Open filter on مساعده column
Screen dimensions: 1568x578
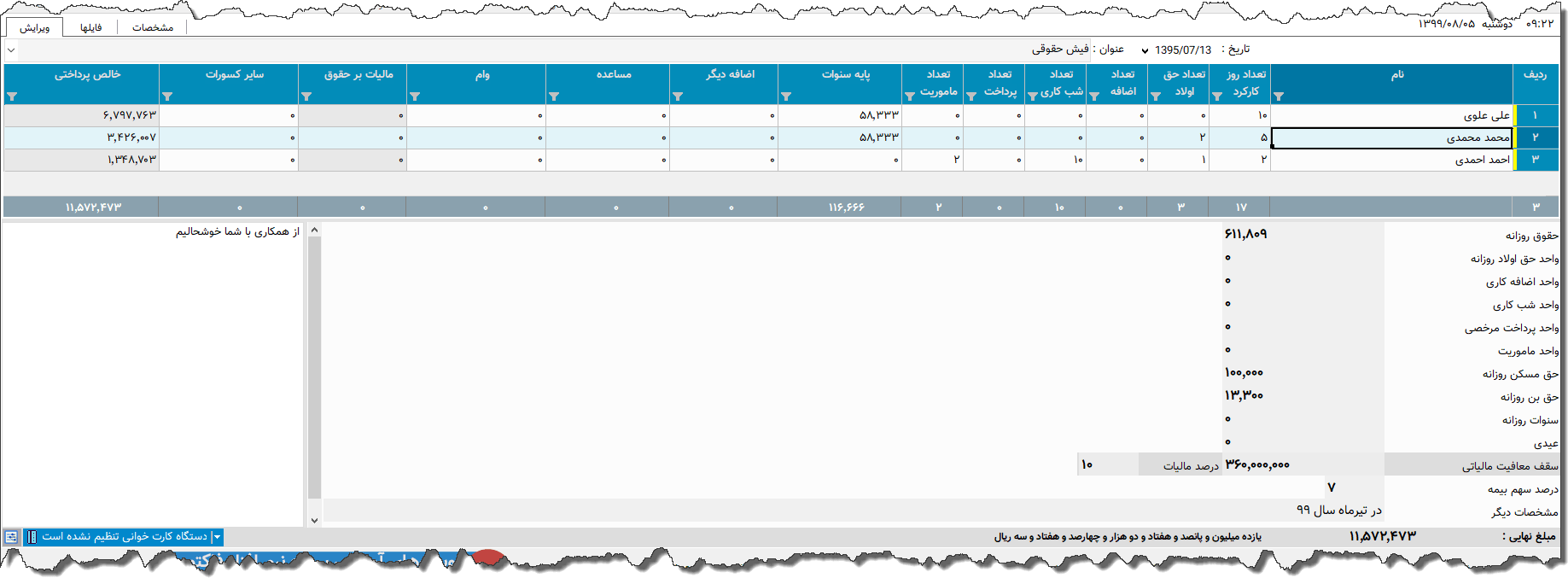[554, 96]
